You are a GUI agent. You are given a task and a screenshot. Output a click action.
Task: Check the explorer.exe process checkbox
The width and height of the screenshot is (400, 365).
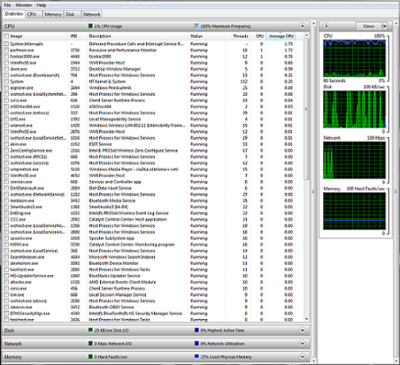point(6,88)
